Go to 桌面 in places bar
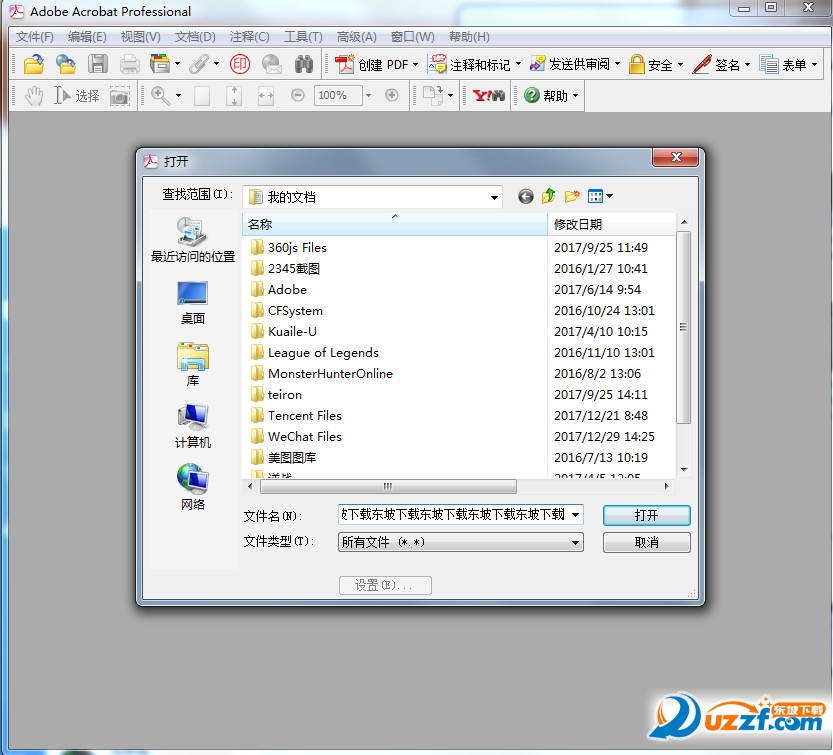This screenshot has height=755, width=833. [192, 303]
